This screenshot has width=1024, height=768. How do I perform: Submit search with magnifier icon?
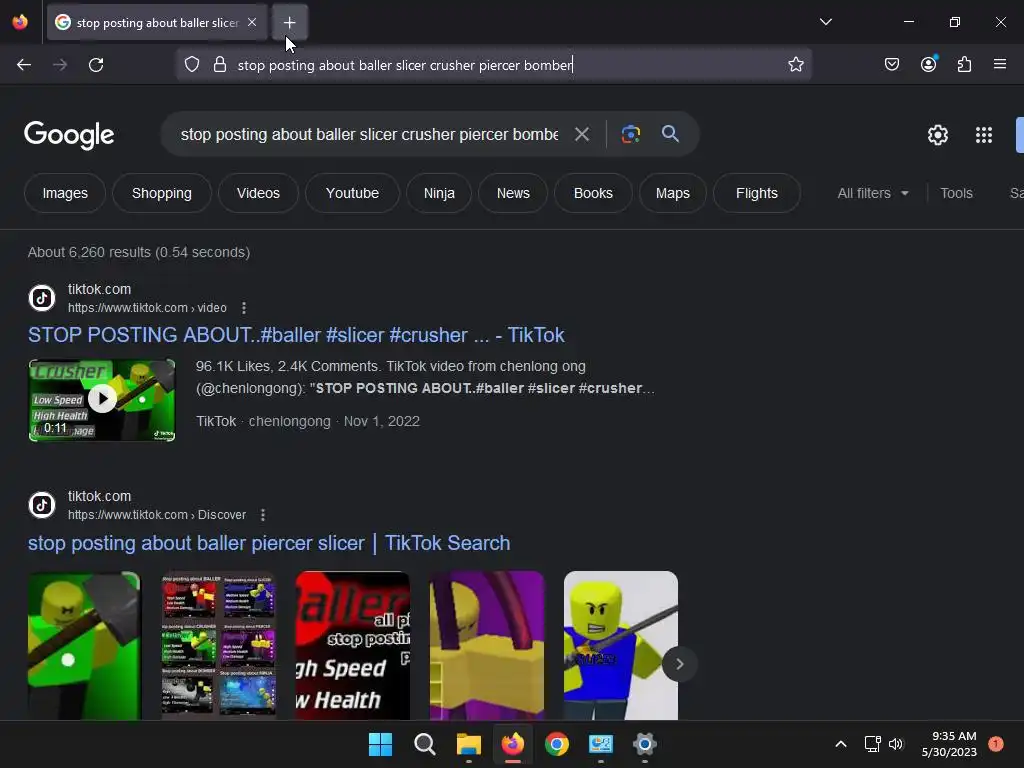[x=670, y=135]
